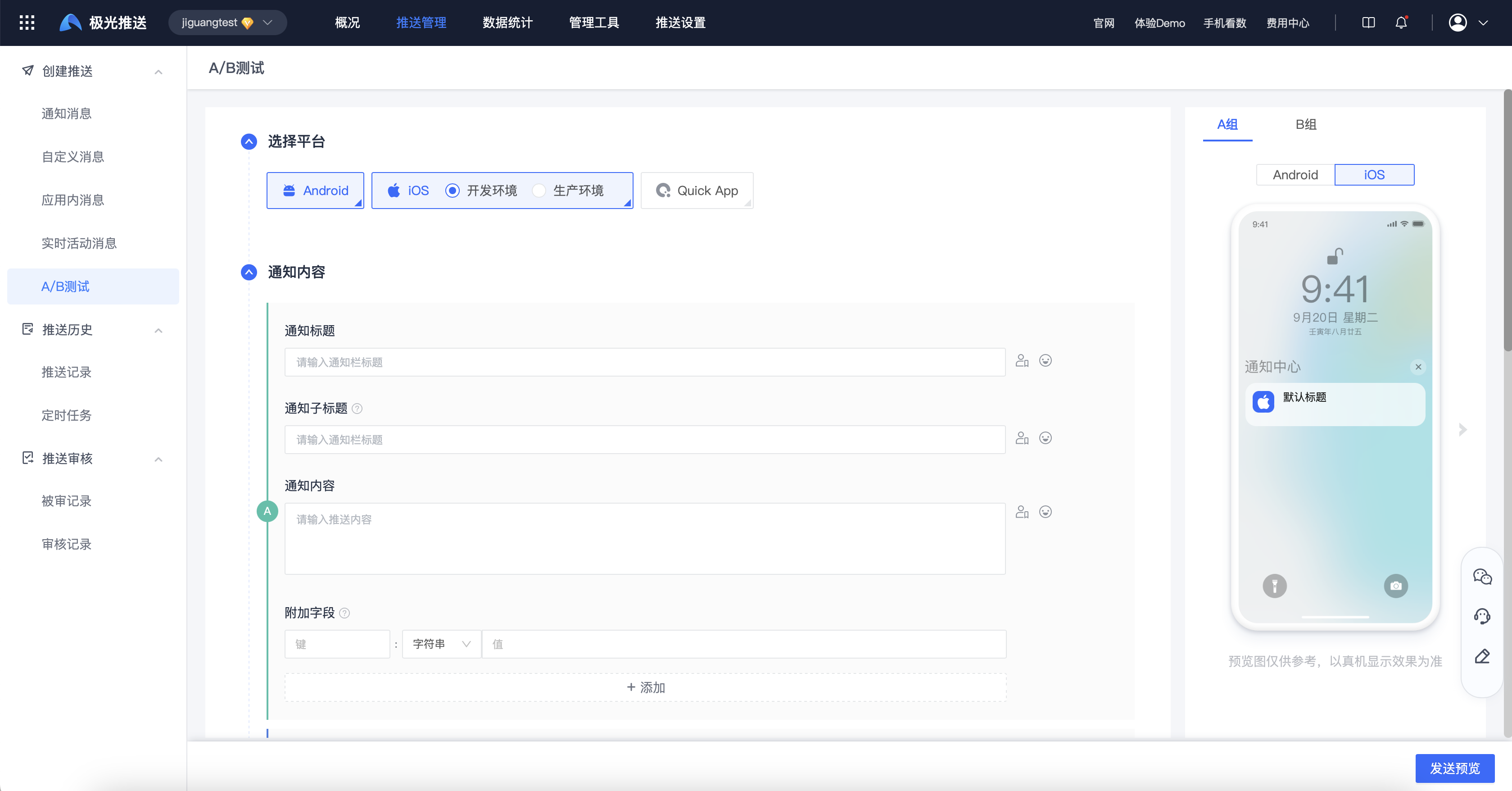Click the camera icon in phone preview

[x=1396, y=586]
